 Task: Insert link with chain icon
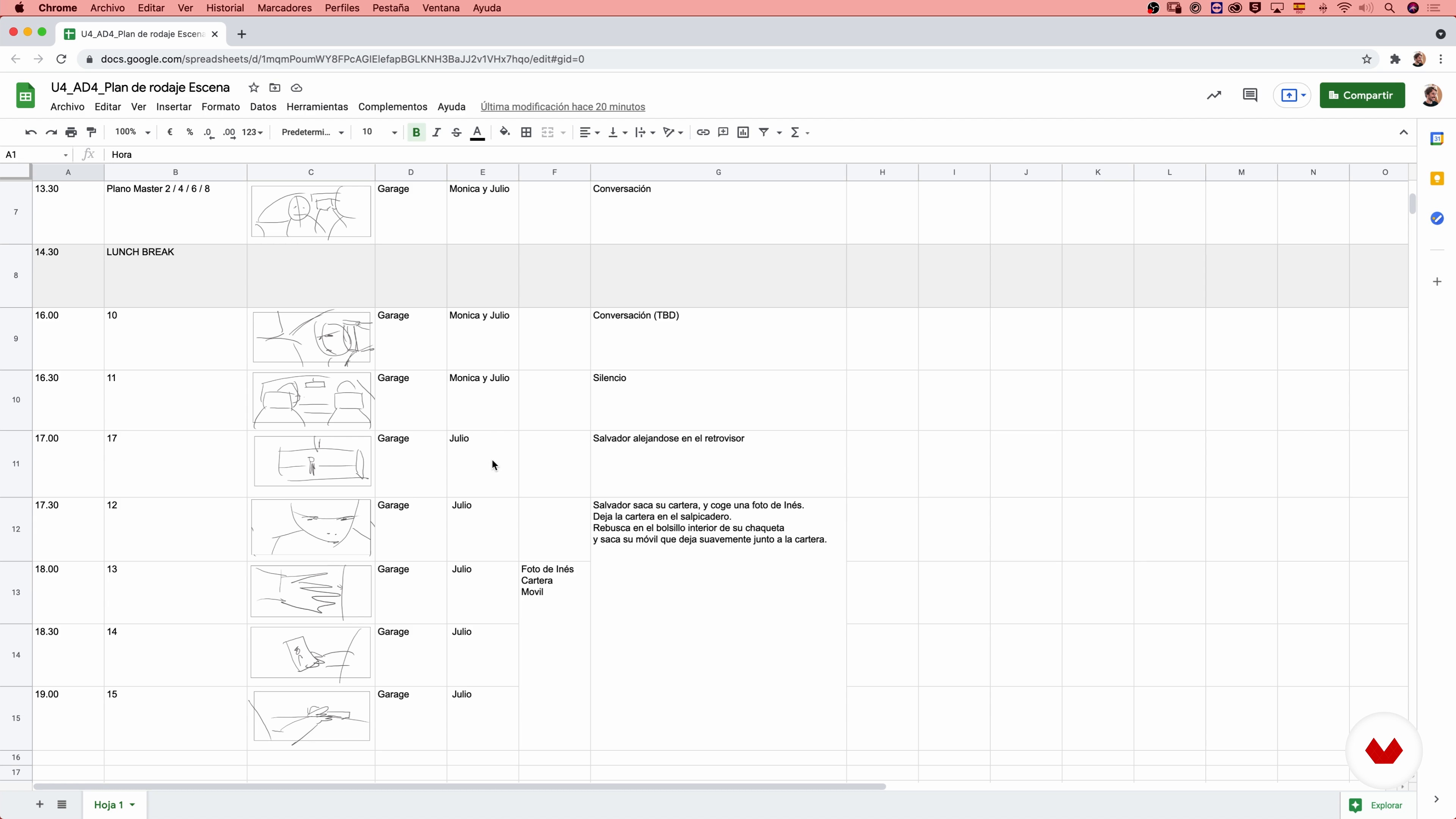703,132
